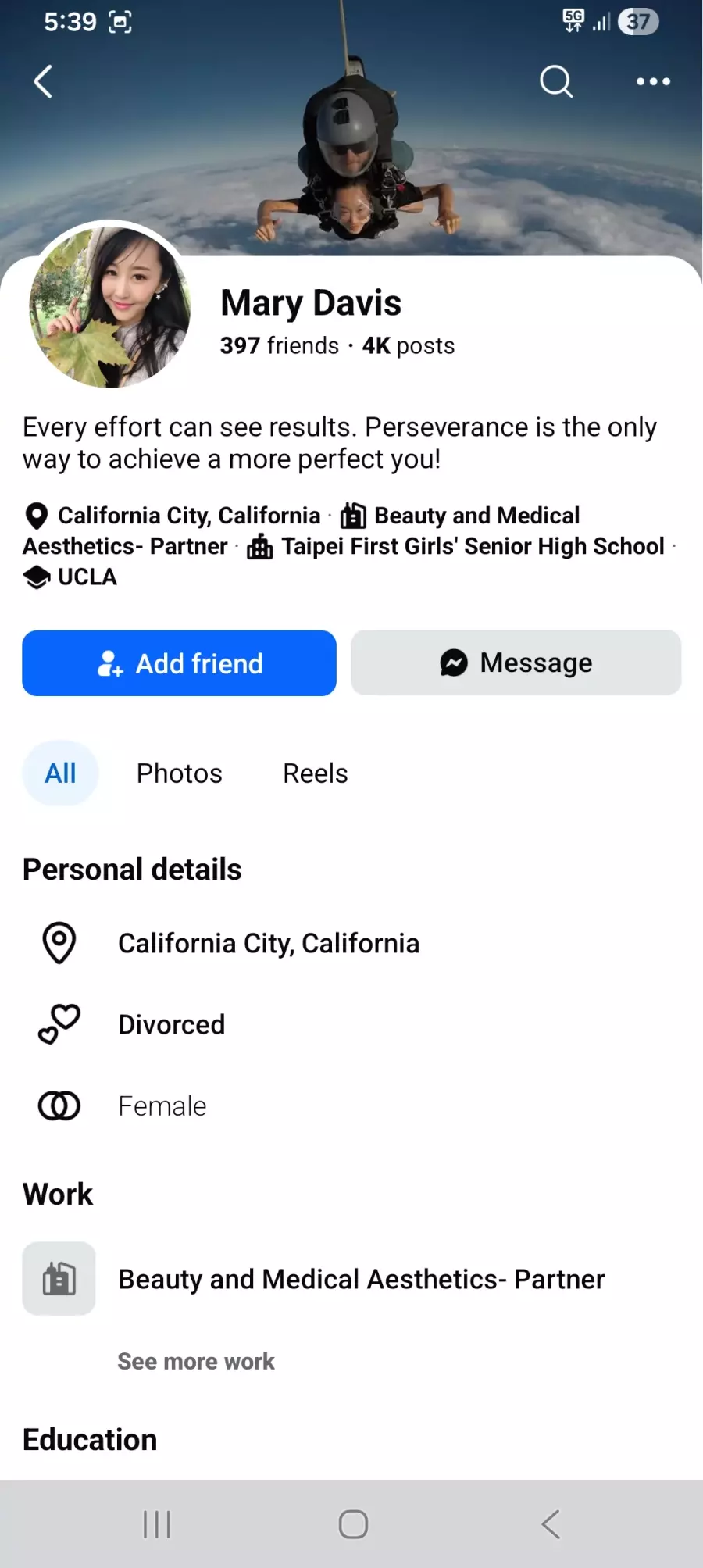The image size is (703, 1568).
Task: Open Android recent apps button
Action: tap(156, 1524)
